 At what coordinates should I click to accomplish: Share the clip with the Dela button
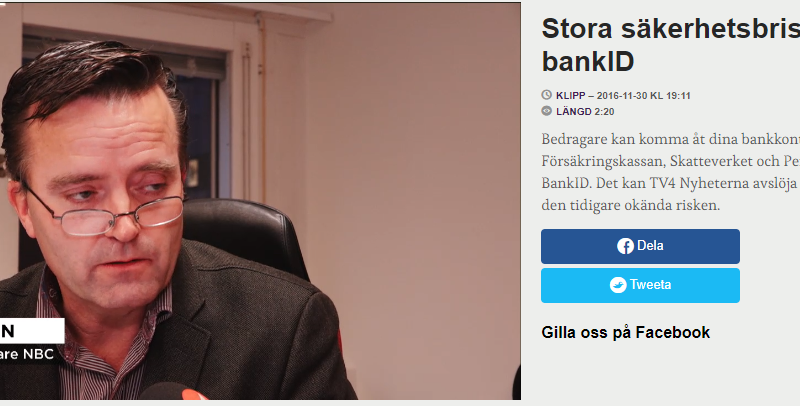pyautogui.click(x=640, y=246)
